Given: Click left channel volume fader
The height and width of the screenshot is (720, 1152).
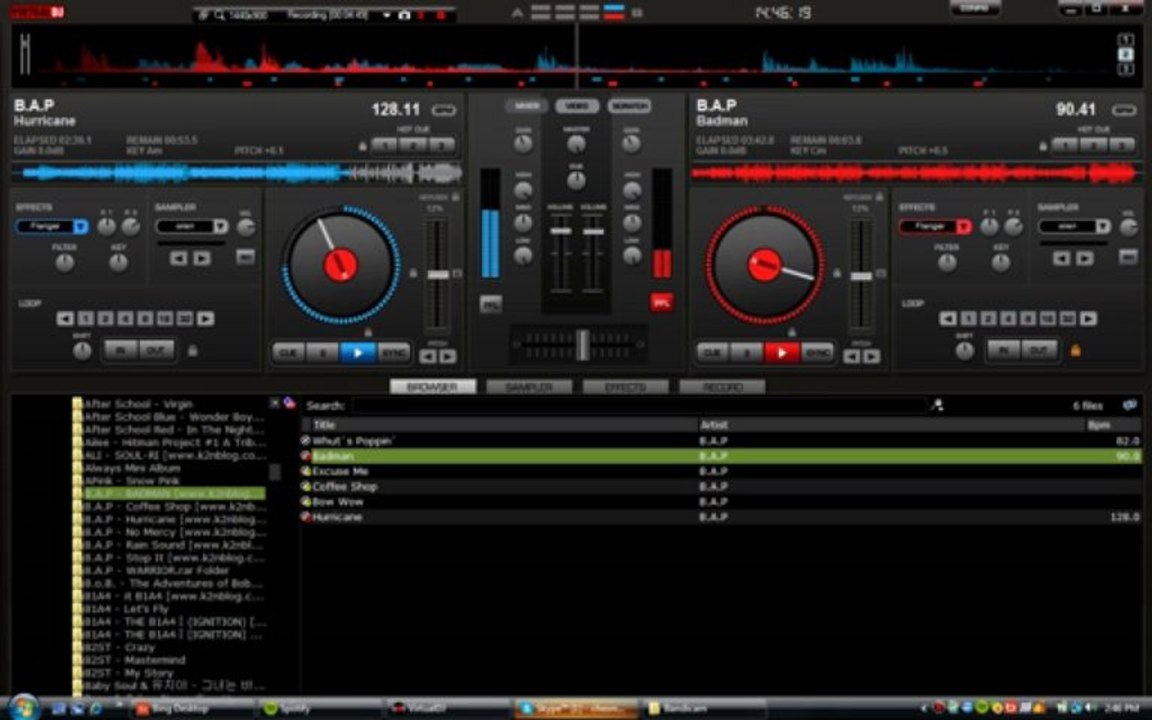Looking at the screenshot, I should coord(561,231).
